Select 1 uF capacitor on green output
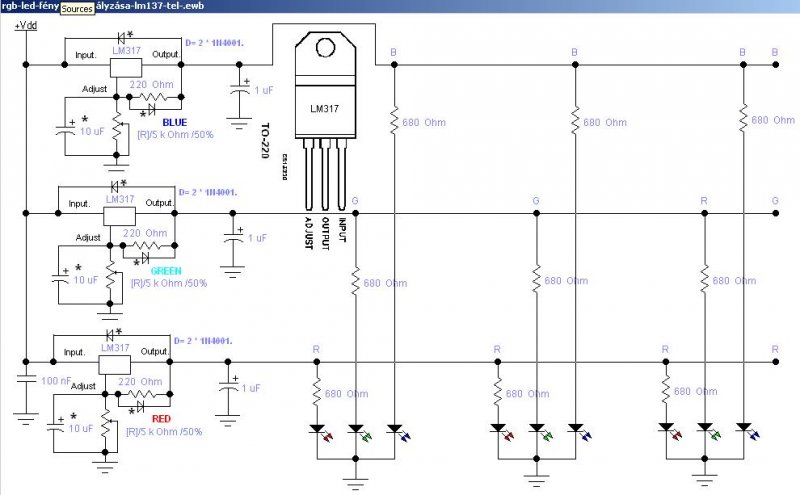This screenshot has height=495, width=800. 233,238
